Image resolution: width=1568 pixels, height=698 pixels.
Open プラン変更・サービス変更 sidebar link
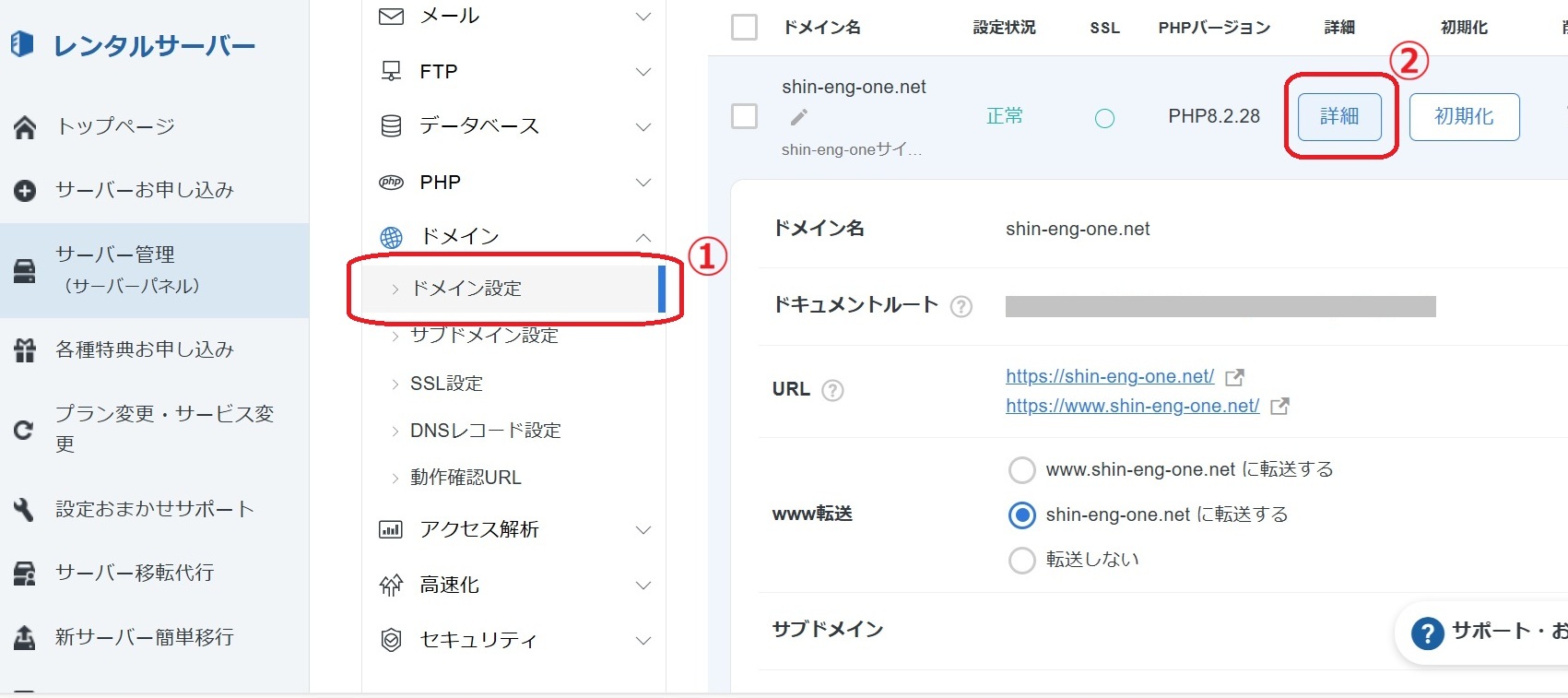[165, 429]
